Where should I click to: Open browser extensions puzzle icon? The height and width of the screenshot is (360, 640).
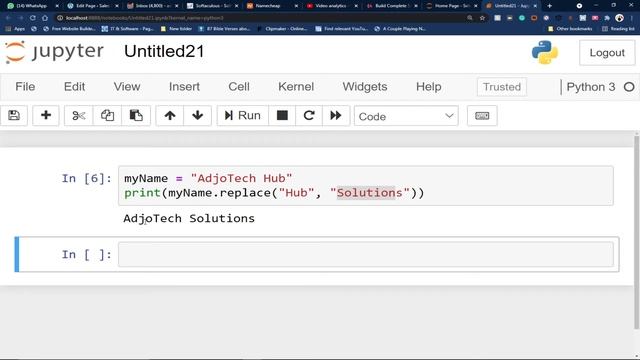tap(607, 18)
